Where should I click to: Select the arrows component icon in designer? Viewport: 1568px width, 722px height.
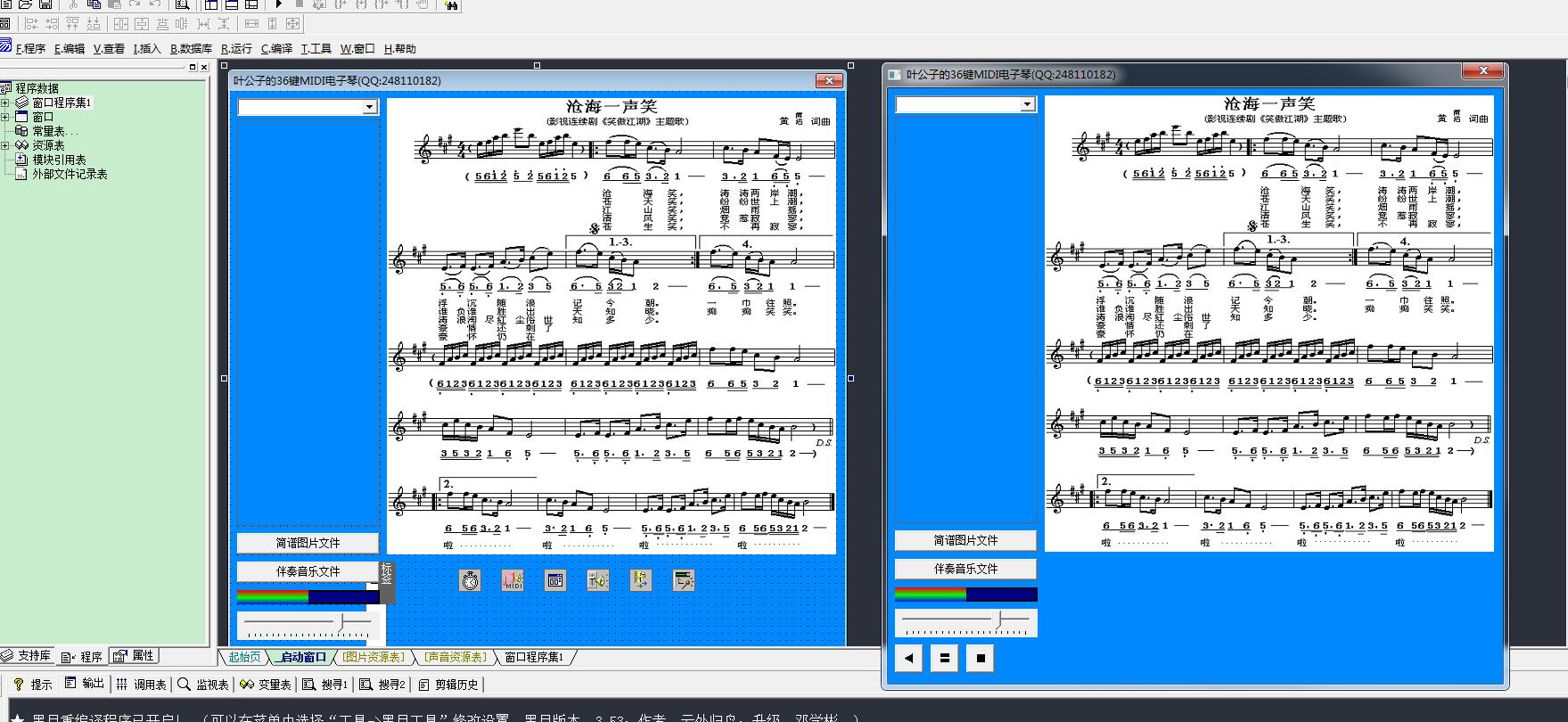641,581
